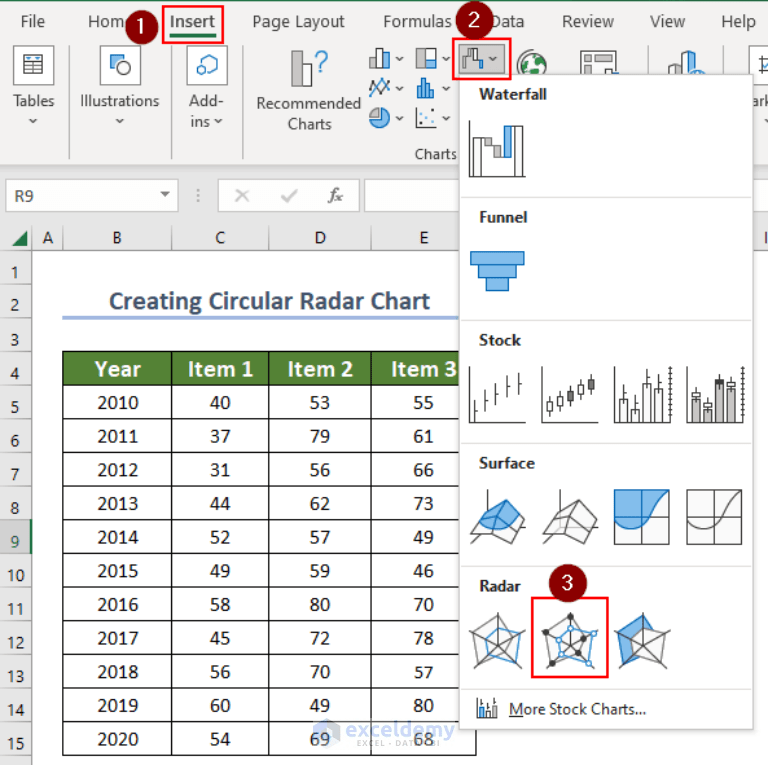Viewport: 768px width, 765px height.
Task: Select the Funnel chart thumbnail
Action: point(497,271)
